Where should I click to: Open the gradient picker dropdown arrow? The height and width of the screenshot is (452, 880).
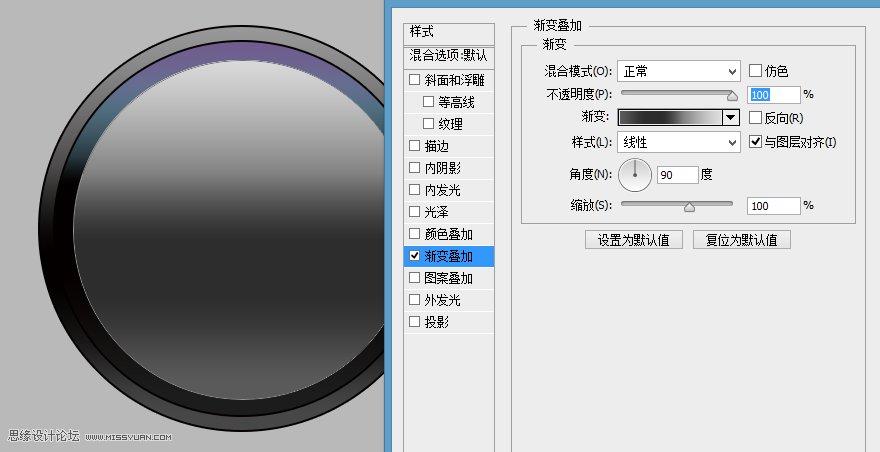pyautogui.click(x=731, y=117)
